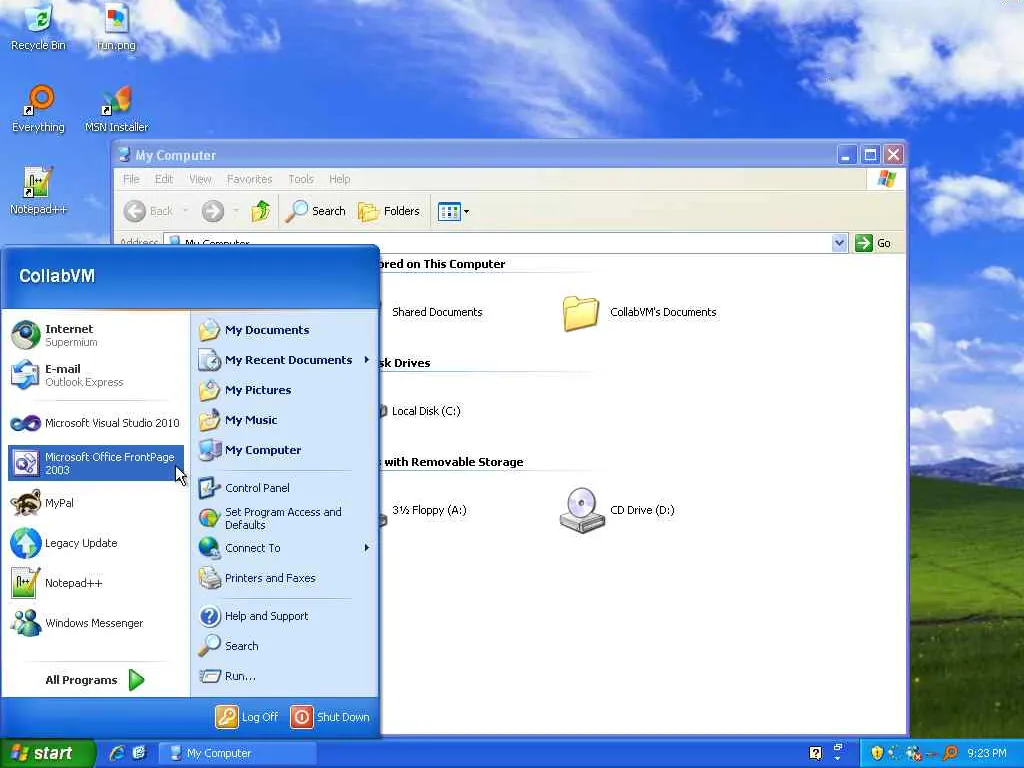
Task: Open Edit menu in My Computer
Action: click(163, 179)
